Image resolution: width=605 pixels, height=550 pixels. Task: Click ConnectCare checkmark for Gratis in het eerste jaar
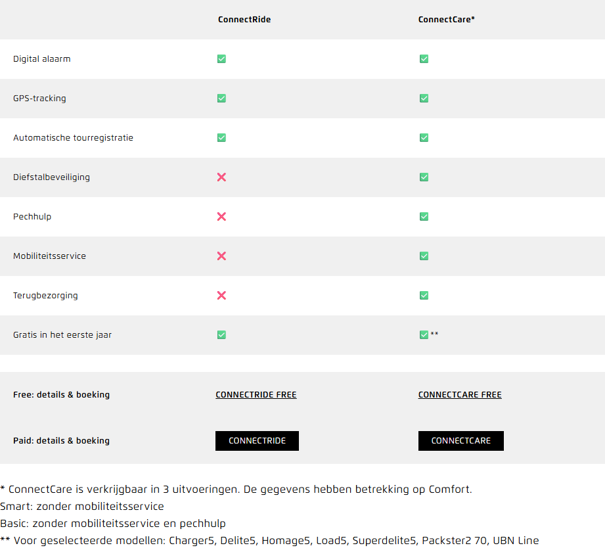[424, 335]
